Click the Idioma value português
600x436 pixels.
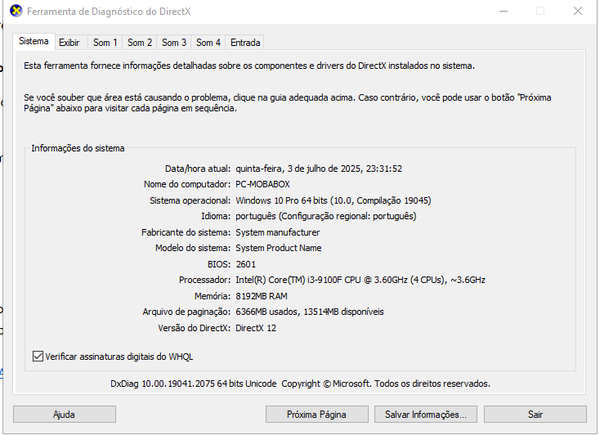pyautogui.click(x=326, y=216)
